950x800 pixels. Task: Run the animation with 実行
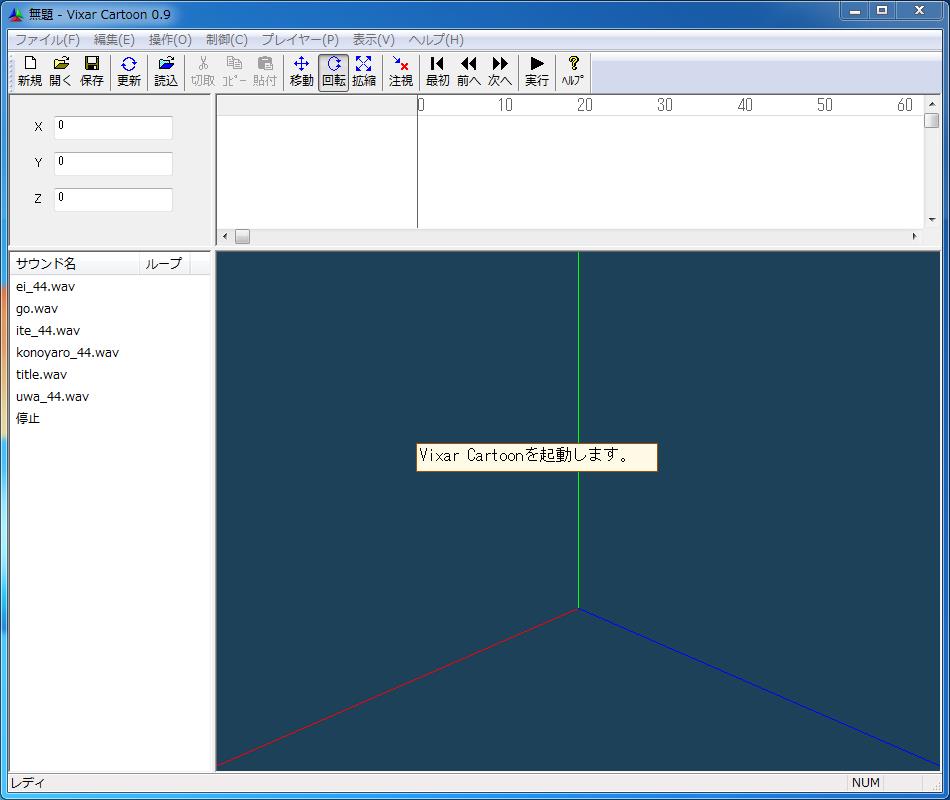537,72
